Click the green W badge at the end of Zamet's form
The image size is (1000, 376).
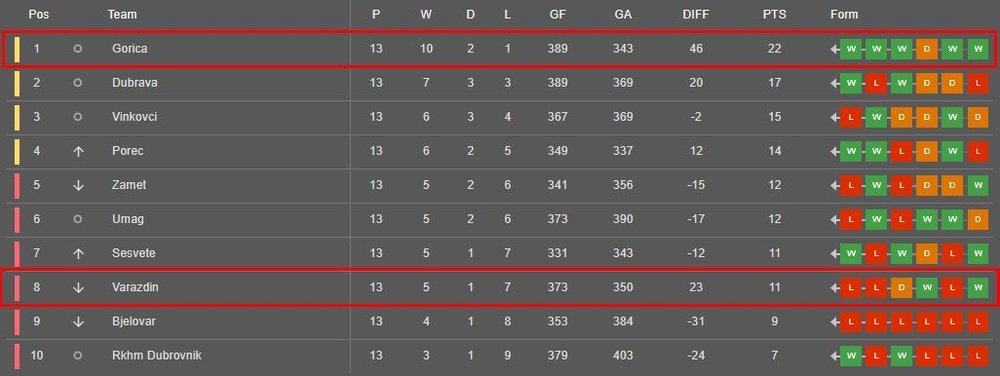pyautogui.click(x=978, y=185)
